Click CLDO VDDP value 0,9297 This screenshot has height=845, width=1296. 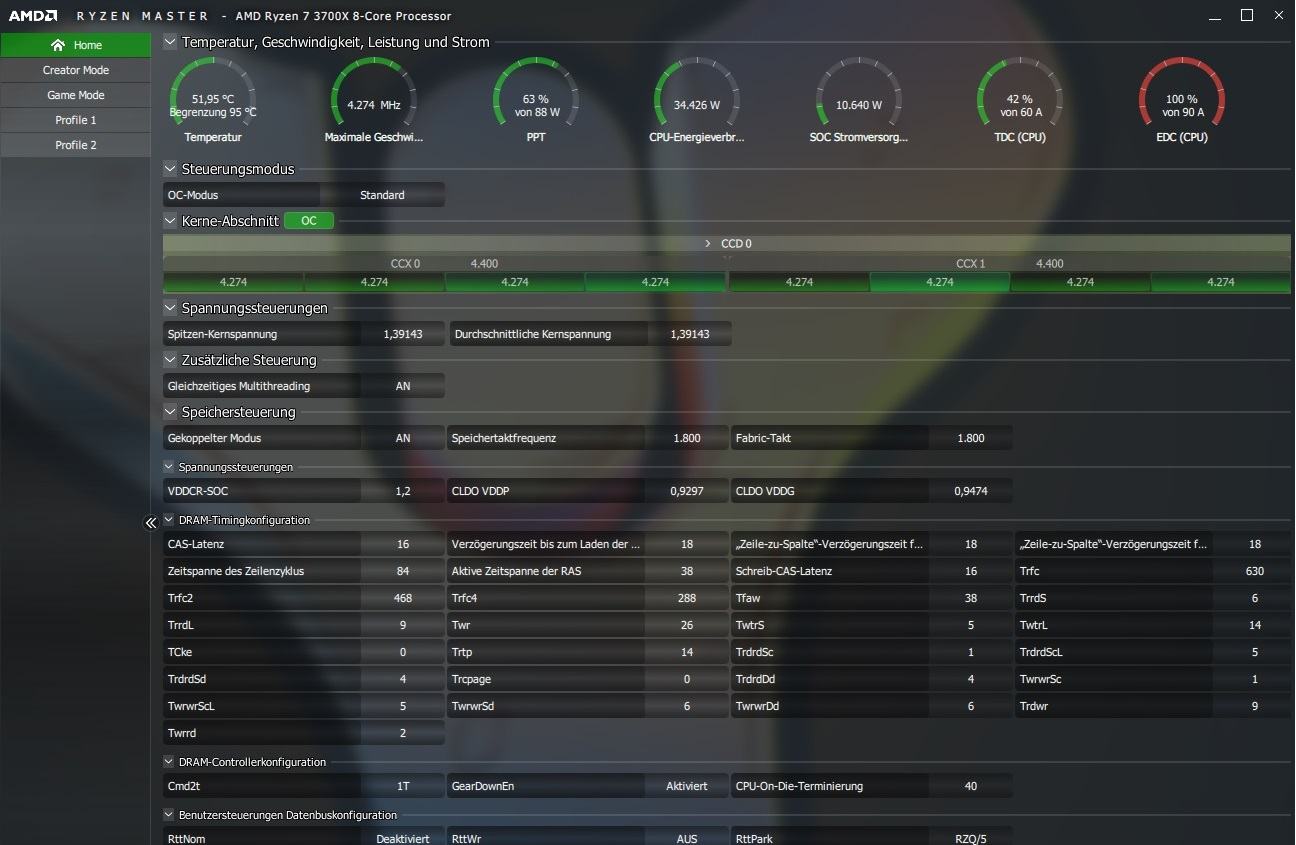click(x=687, y=491)
